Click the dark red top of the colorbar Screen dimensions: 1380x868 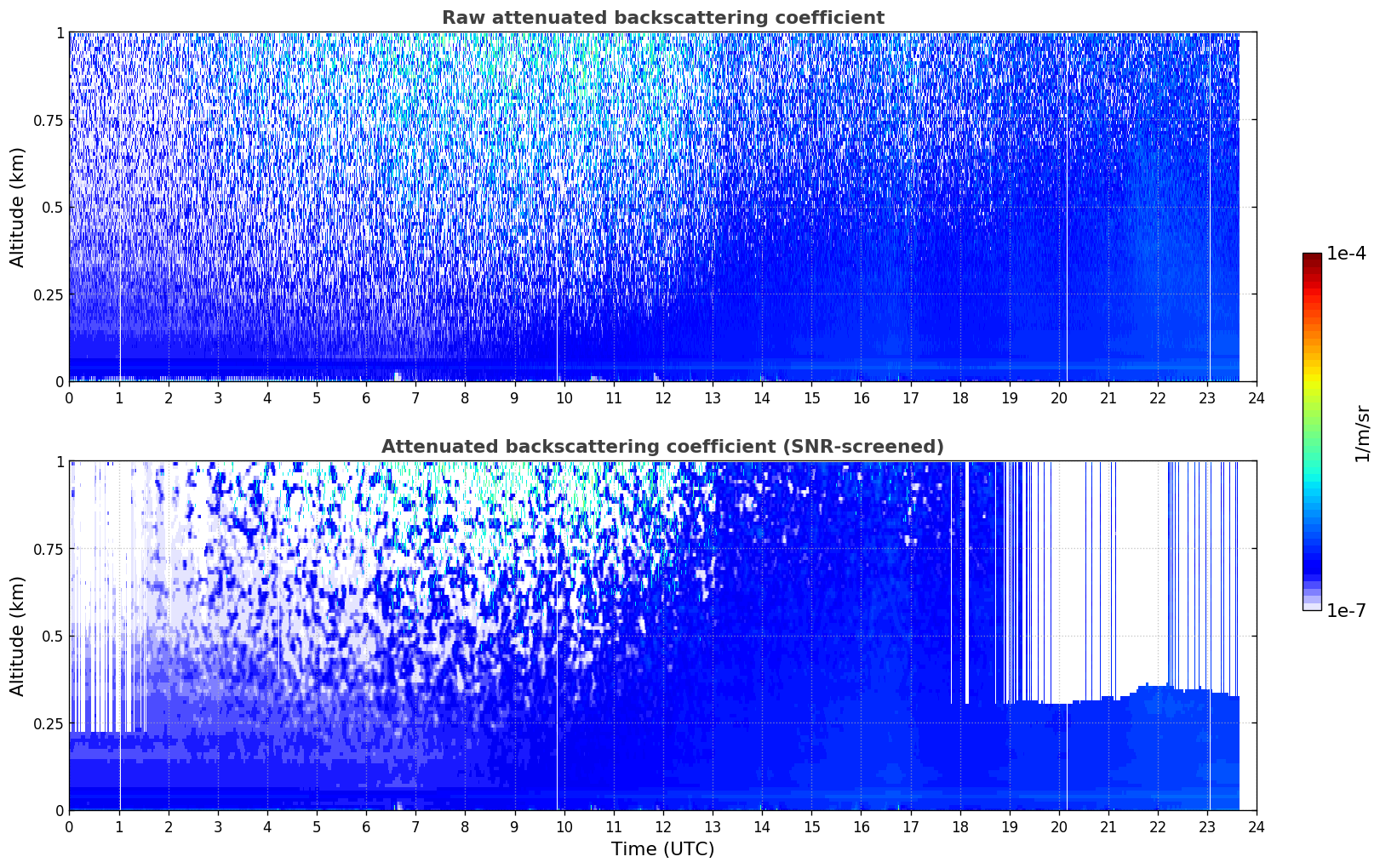click(x=1312, y=260)
